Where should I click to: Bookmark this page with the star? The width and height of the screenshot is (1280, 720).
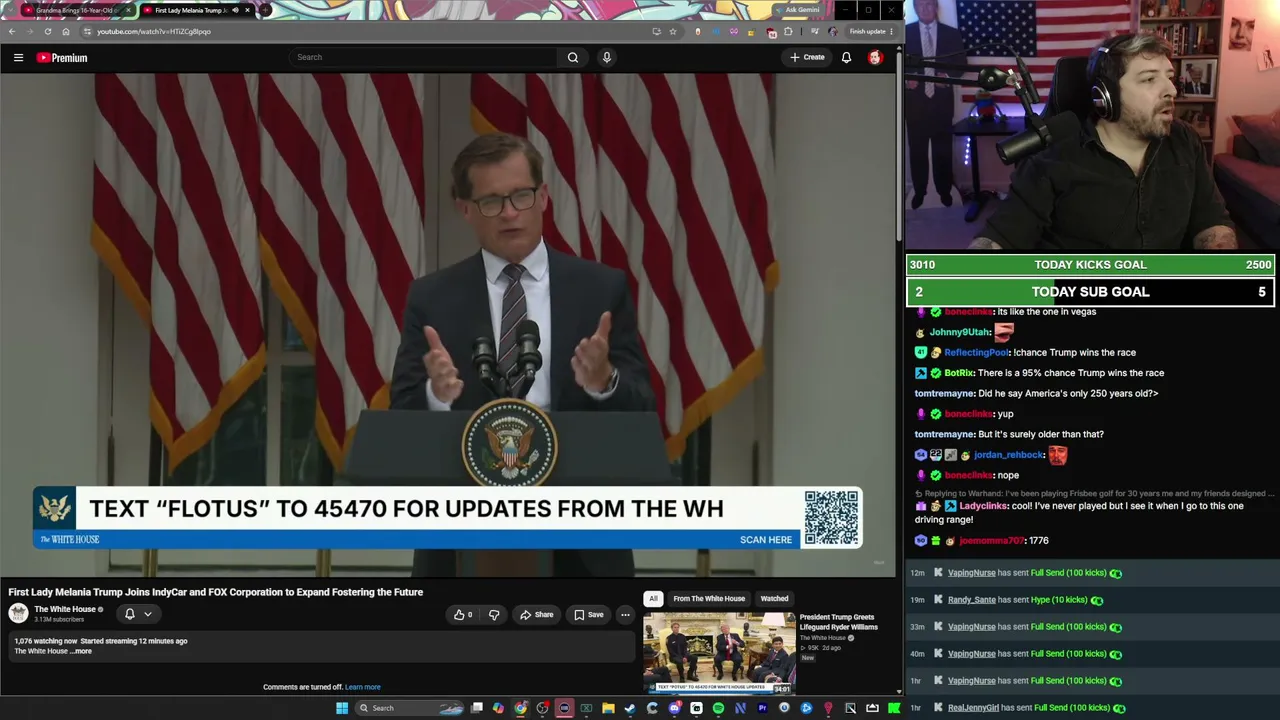(673, 31)
